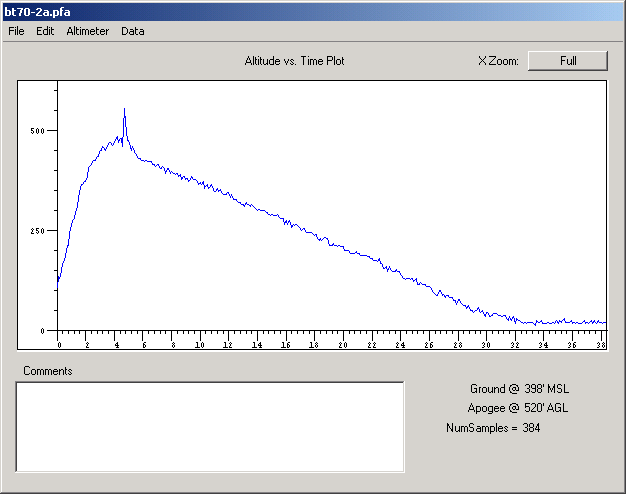Click the 'X Zoom:' label
The width and height of the screenshot is (626, 494).
tap(498, 61)
